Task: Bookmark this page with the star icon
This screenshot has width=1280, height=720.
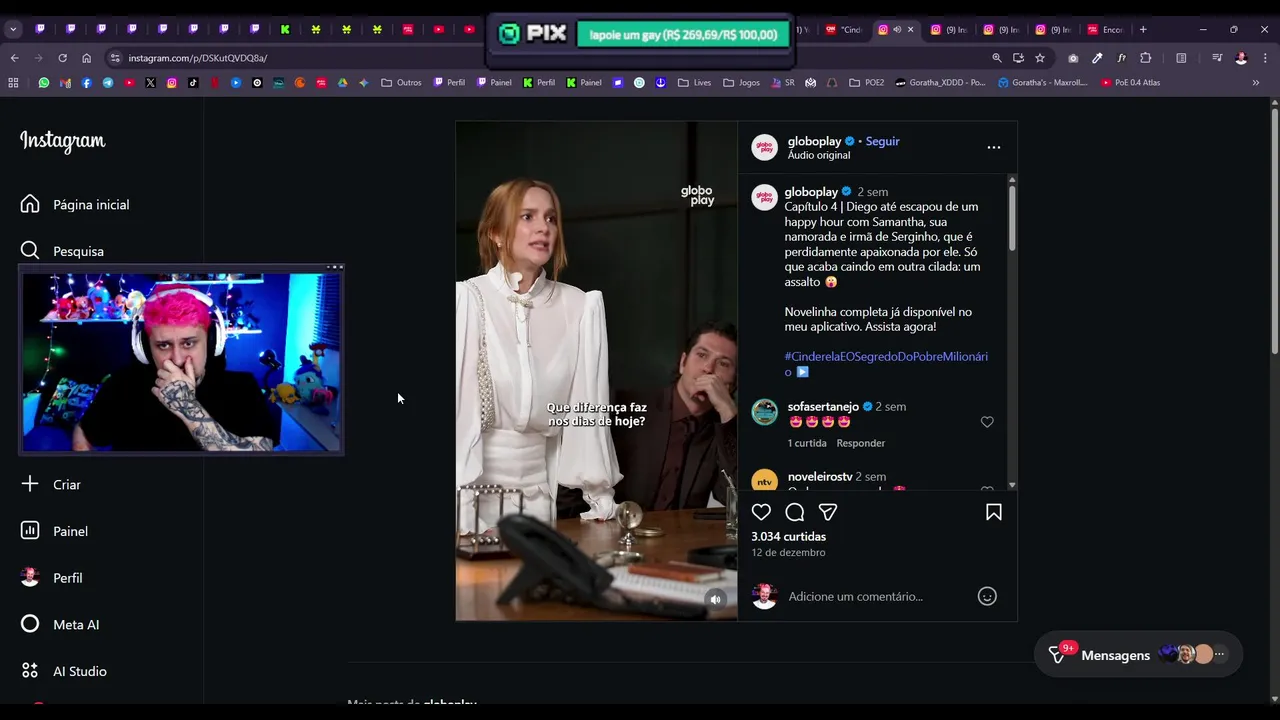Action: 1040,58
